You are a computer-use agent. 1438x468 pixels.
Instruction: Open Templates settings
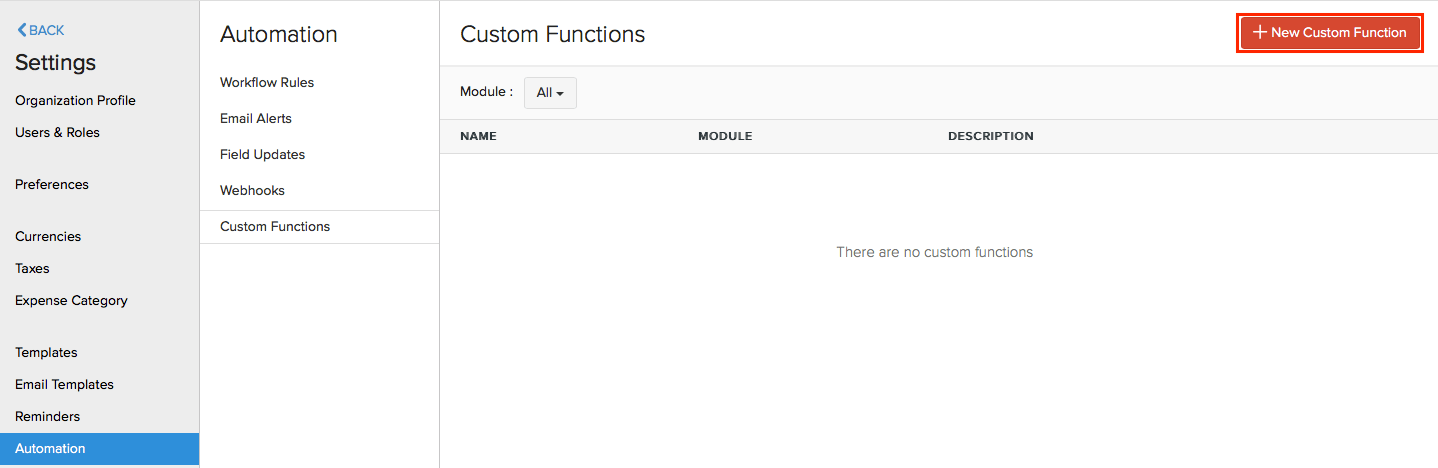46,352
